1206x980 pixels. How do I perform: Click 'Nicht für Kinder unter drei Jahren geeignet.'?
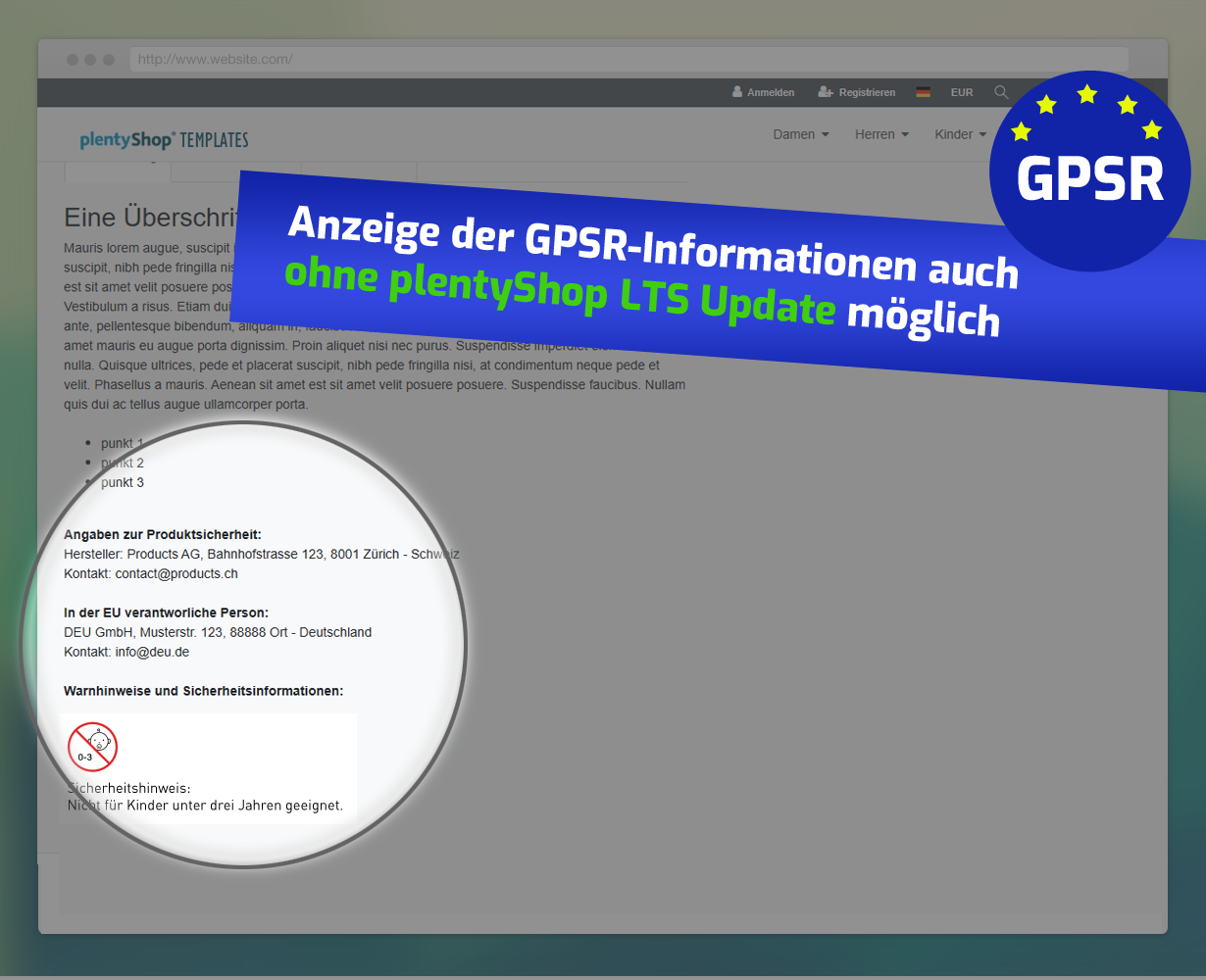coord(205,806)
